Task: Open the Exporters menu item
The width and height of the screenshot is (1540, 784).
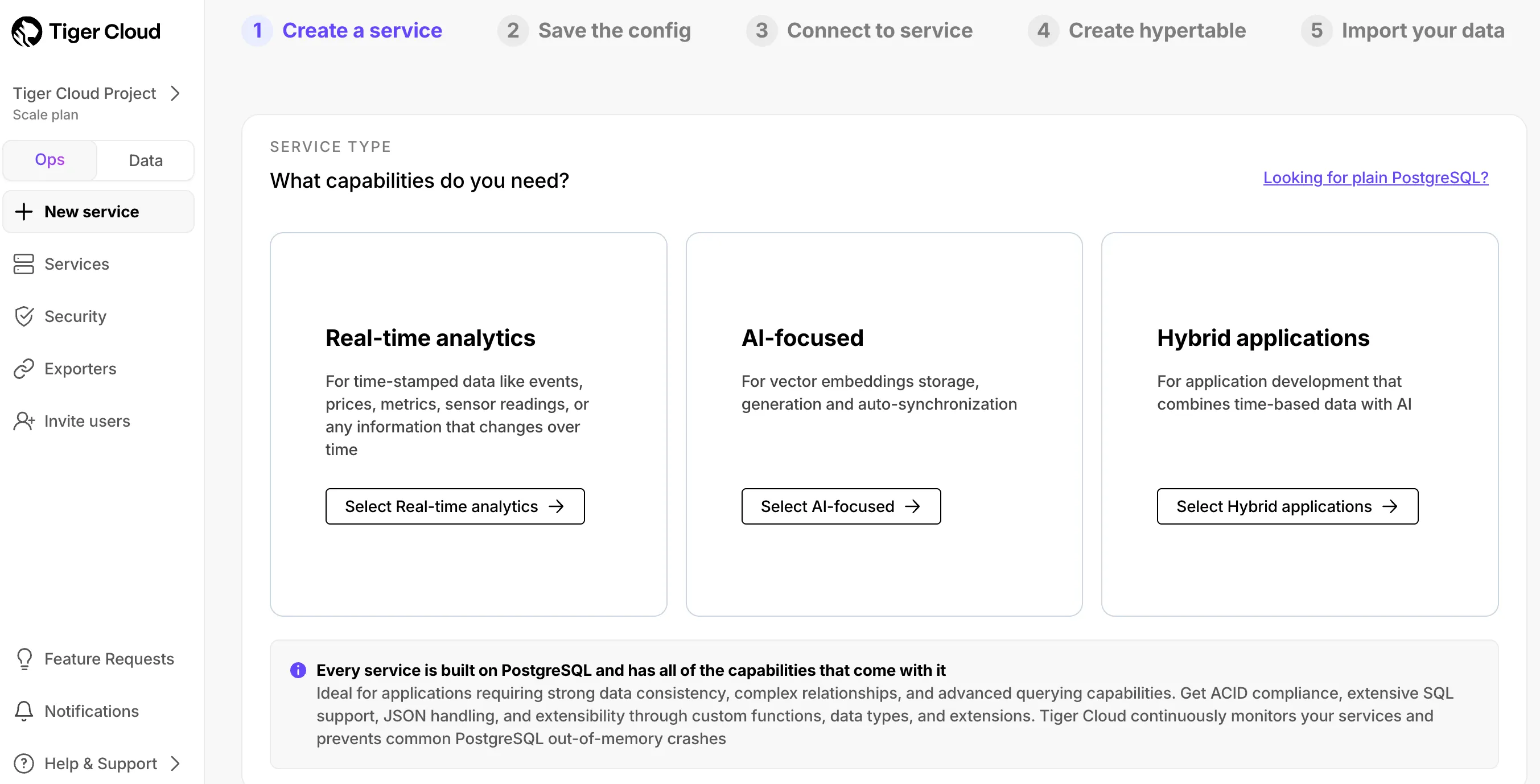Action: pyautogui.click(x=80, y=369)
